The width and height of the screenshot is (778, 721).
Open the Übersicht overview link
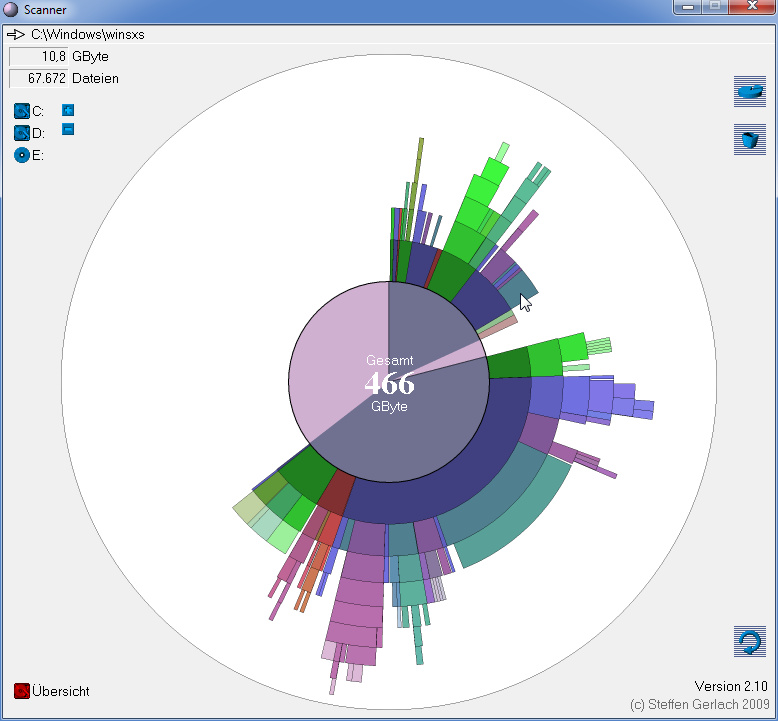(x=61, y=691)
